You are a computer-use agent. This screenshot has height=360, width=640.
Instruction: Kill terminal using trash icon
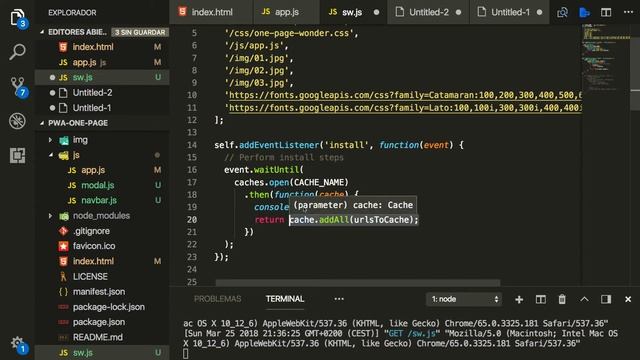[562, 300]
